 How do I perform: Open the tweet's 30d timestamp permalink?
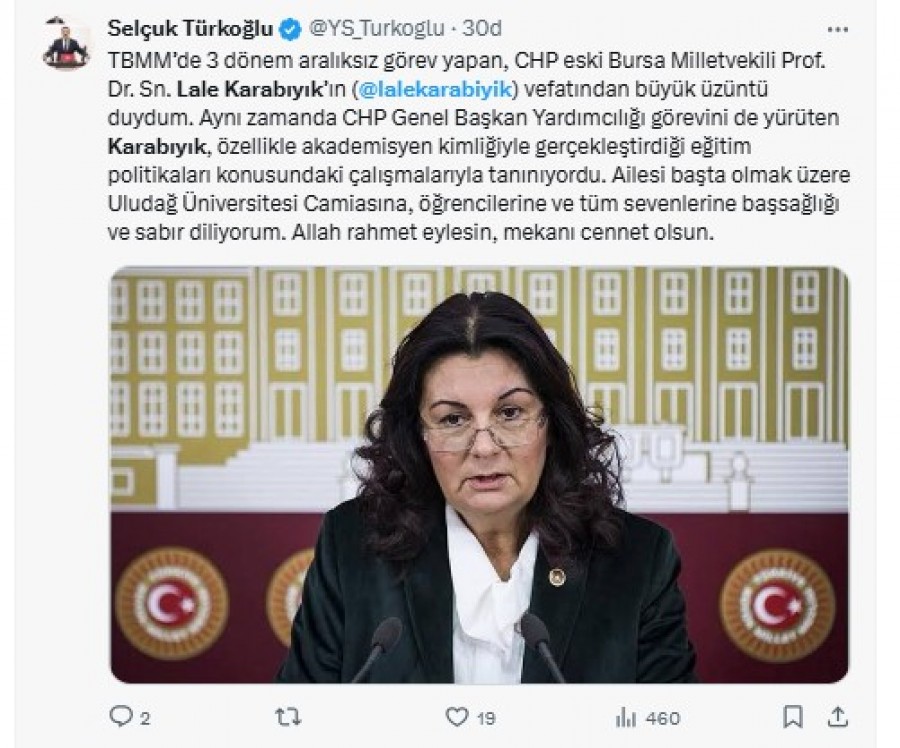click(482, 28)
